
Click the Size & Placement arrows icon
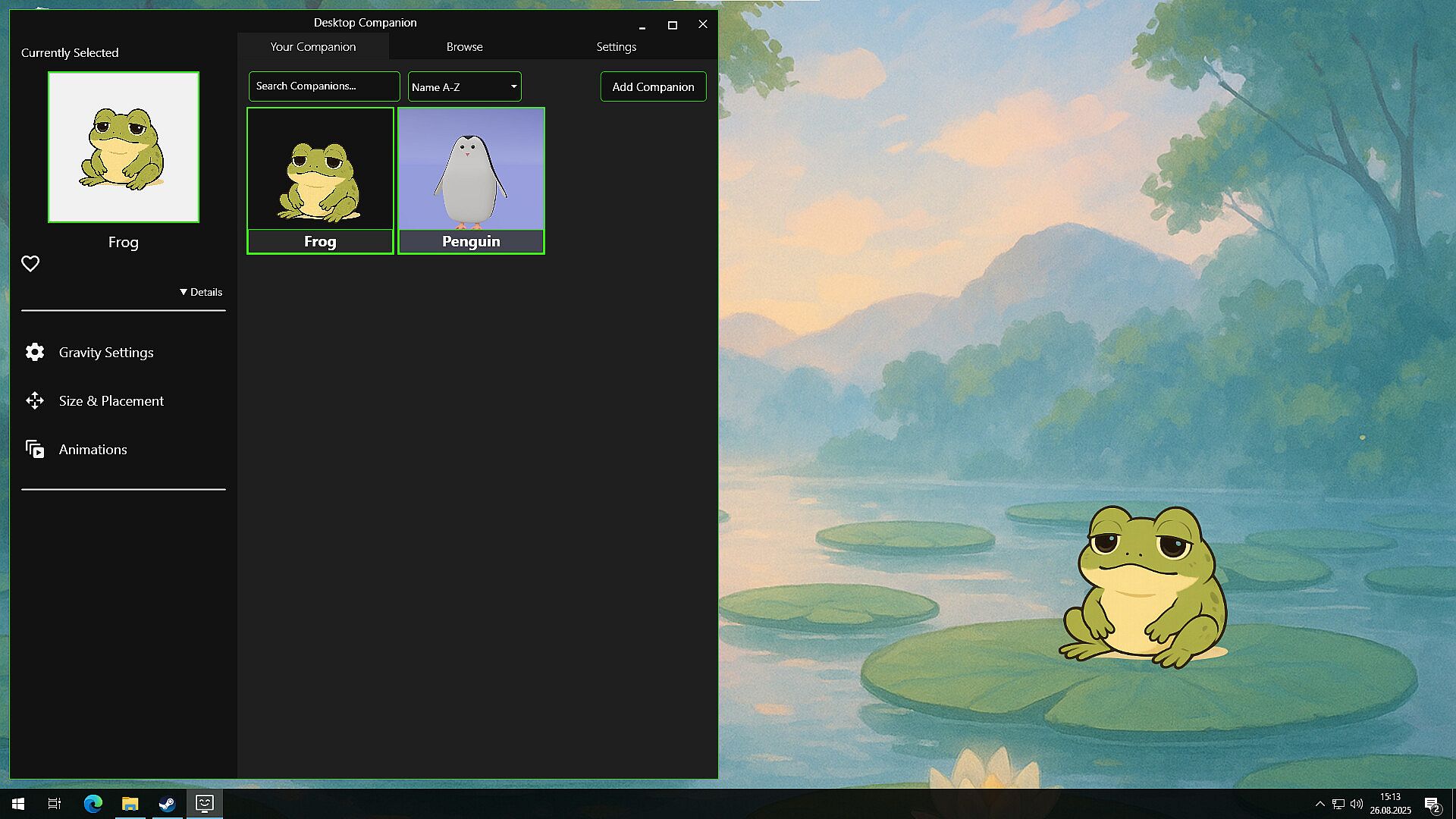35,400
